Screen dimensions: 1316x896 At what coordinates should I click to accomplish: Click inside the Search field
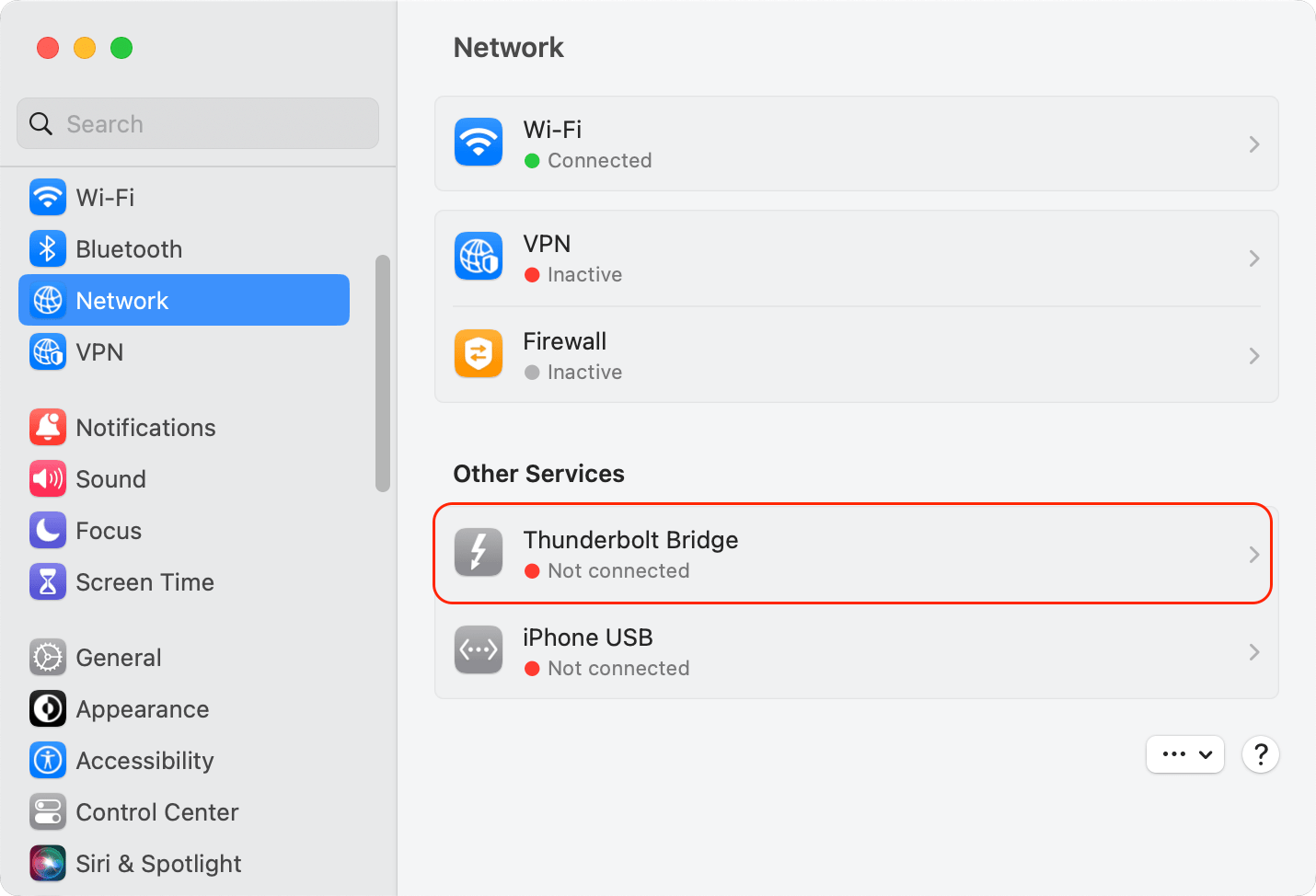point(197,123)
